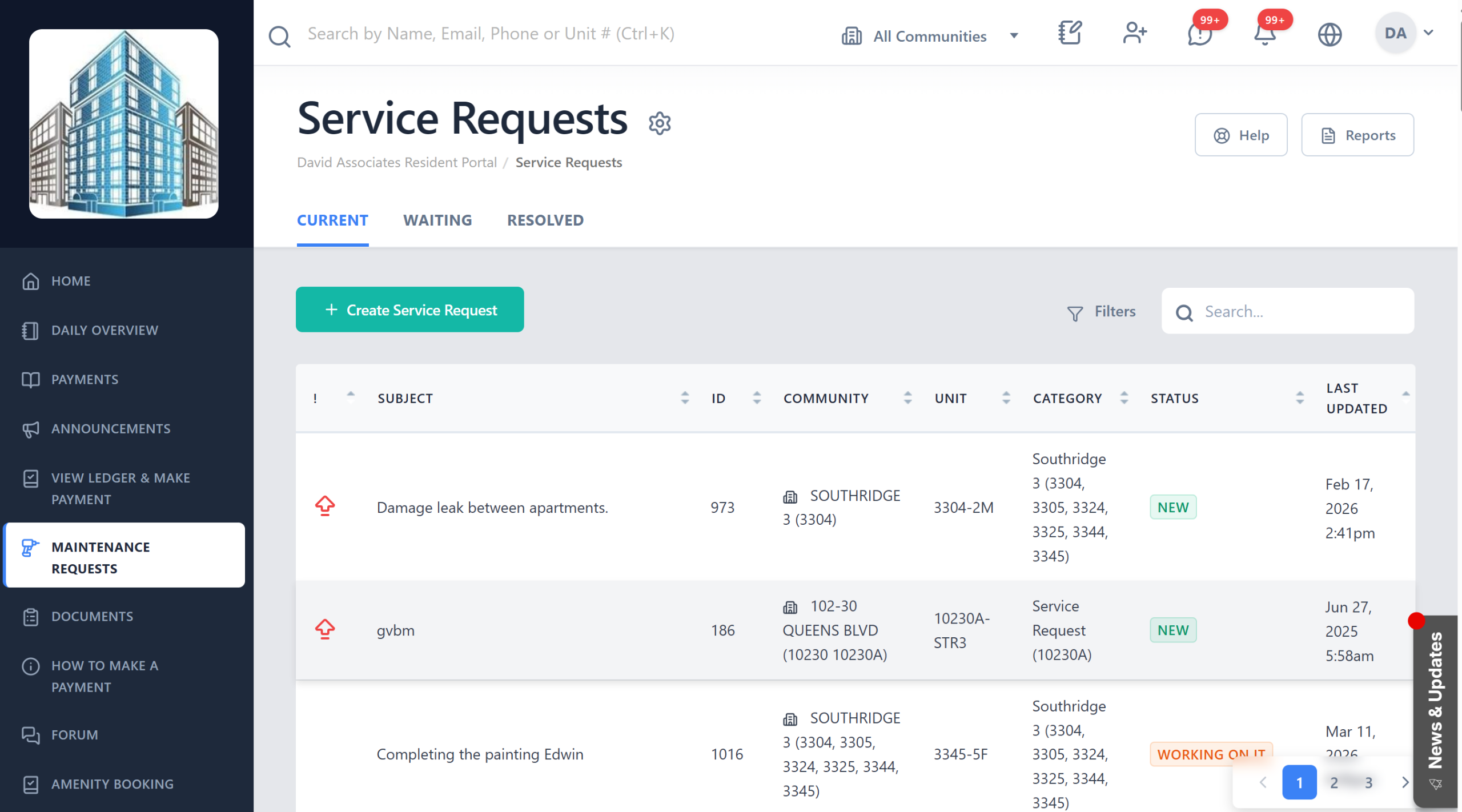Click the add user icon
Image resolution: width=1462 pixels, height=812 pixels.
(x=1134, y=34)
